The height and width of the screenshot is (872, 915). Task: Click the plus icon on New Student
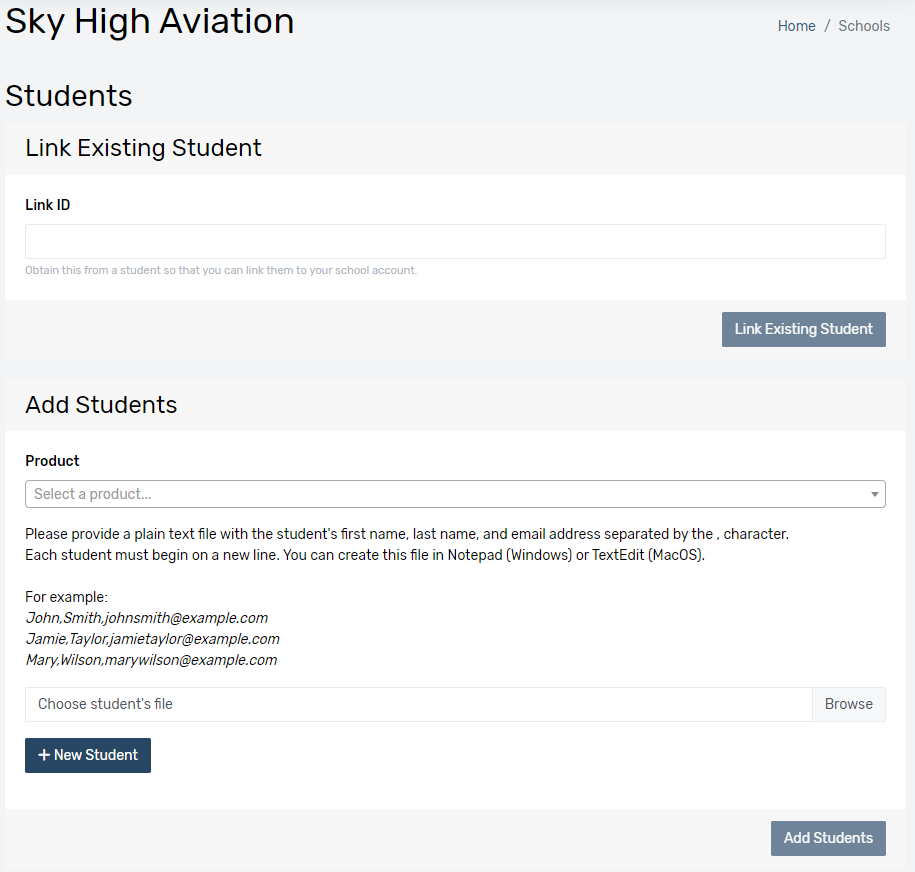44,755
